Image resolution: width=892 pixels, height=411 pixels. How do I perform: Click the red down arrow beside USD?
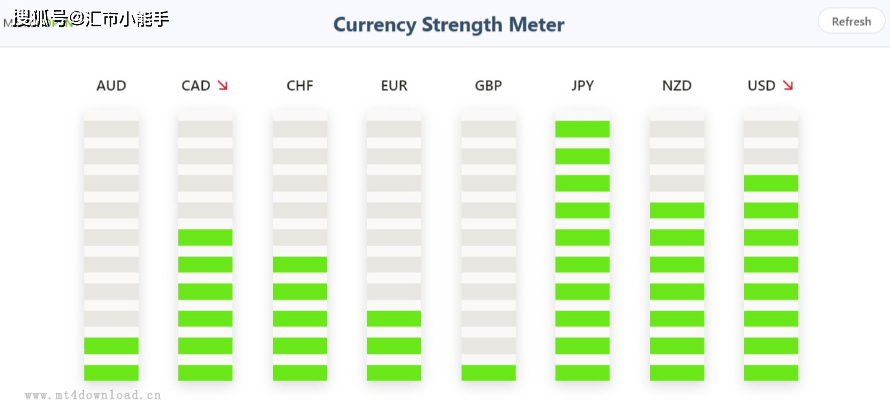(x=788, y=86)
